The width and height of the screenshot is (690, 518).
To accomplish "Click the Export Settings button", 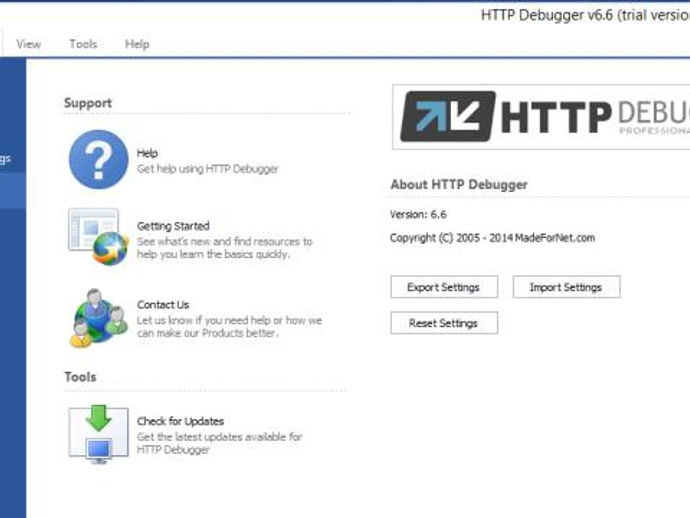I will point(444,287).
